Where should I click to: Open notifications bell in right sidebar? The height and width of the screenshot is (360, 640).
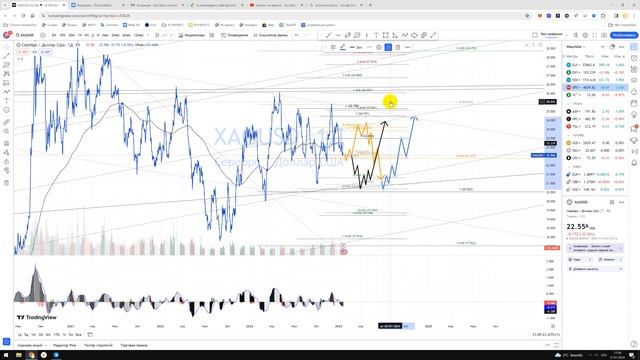click(x=634, y=162)
